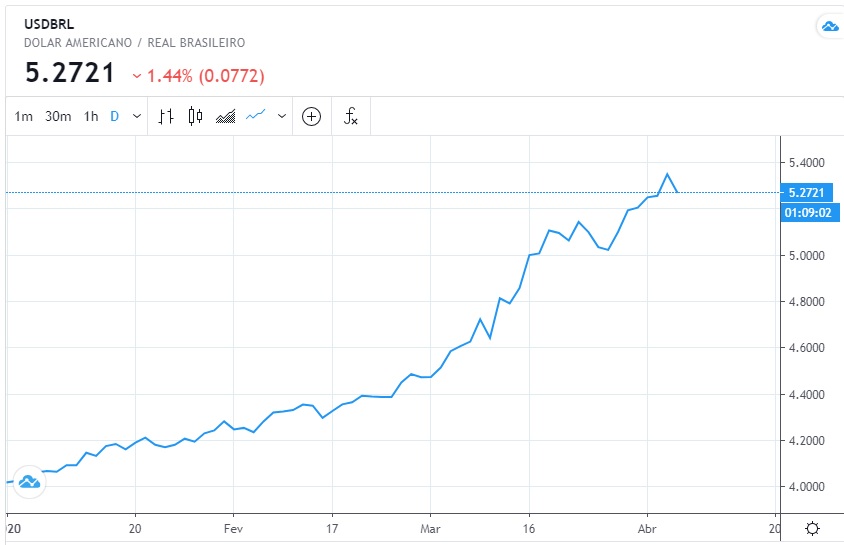Expand the chart style dropdown arrow

281,116
